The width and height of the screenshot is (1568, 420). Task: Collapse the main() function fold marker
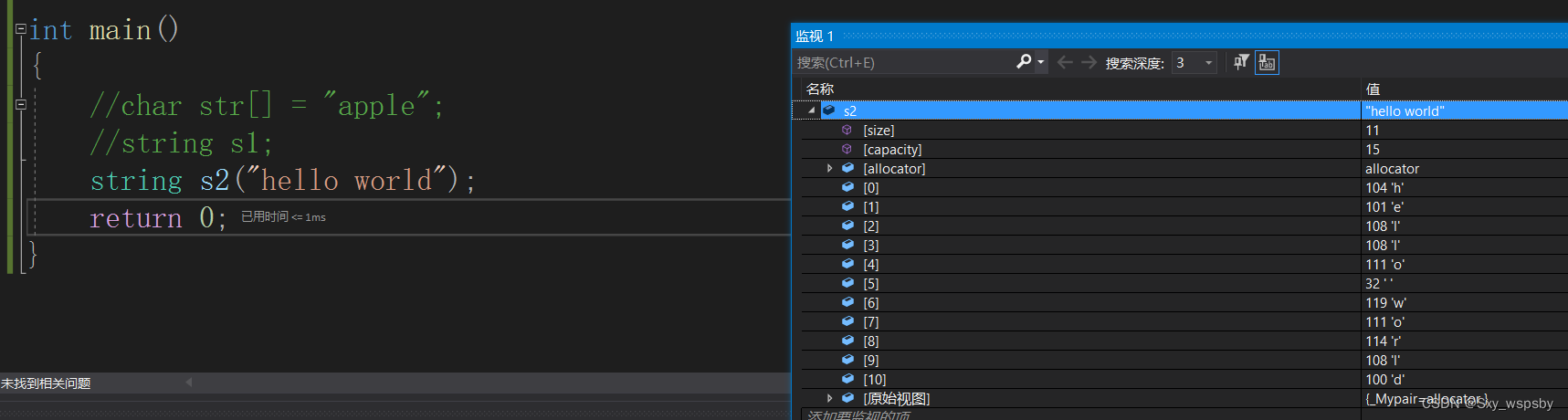coord(20,29)
